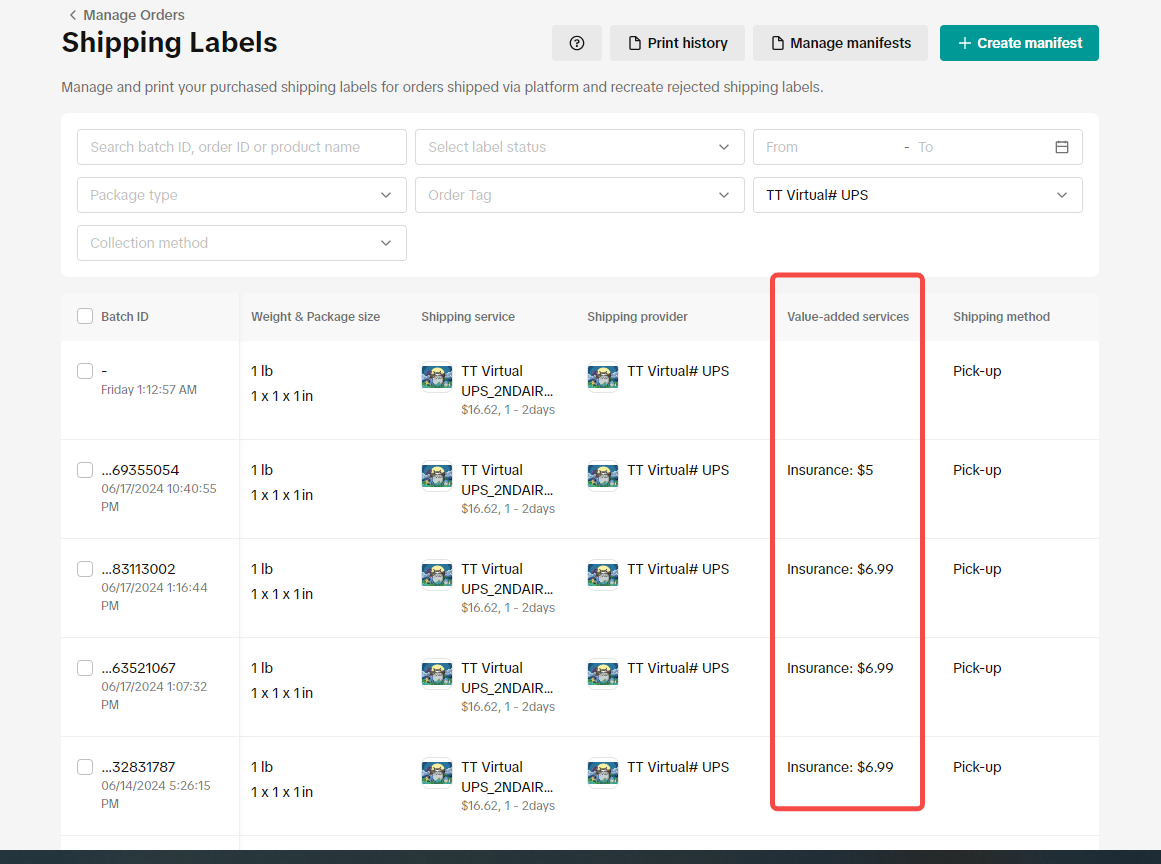Open the Collection method dropdown
Screen dimensions: 1161x864
pyautogui.click(x=241, y=243)
